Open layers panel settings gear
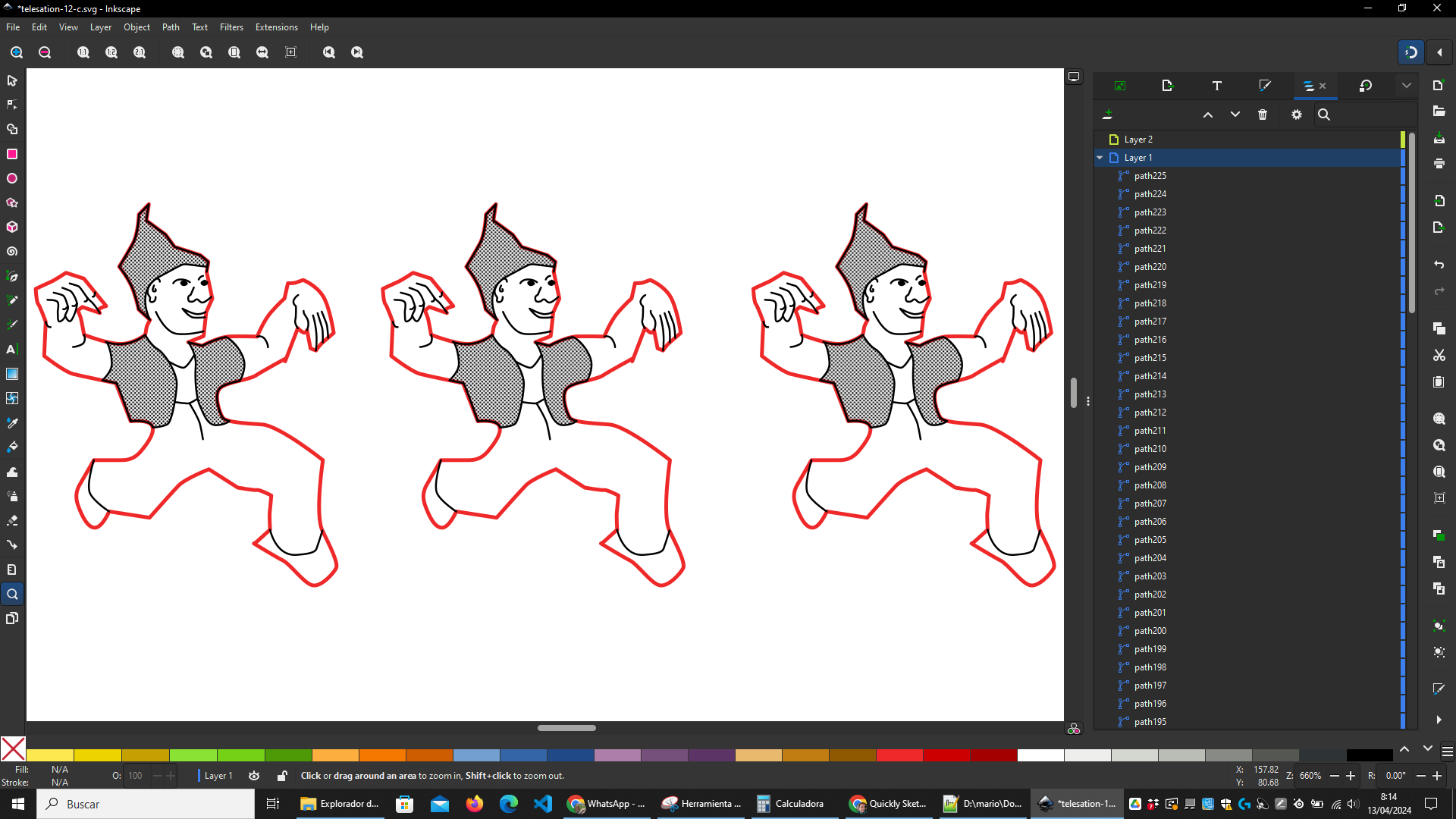The image size is (1456, 819). tap(1297, 115)
